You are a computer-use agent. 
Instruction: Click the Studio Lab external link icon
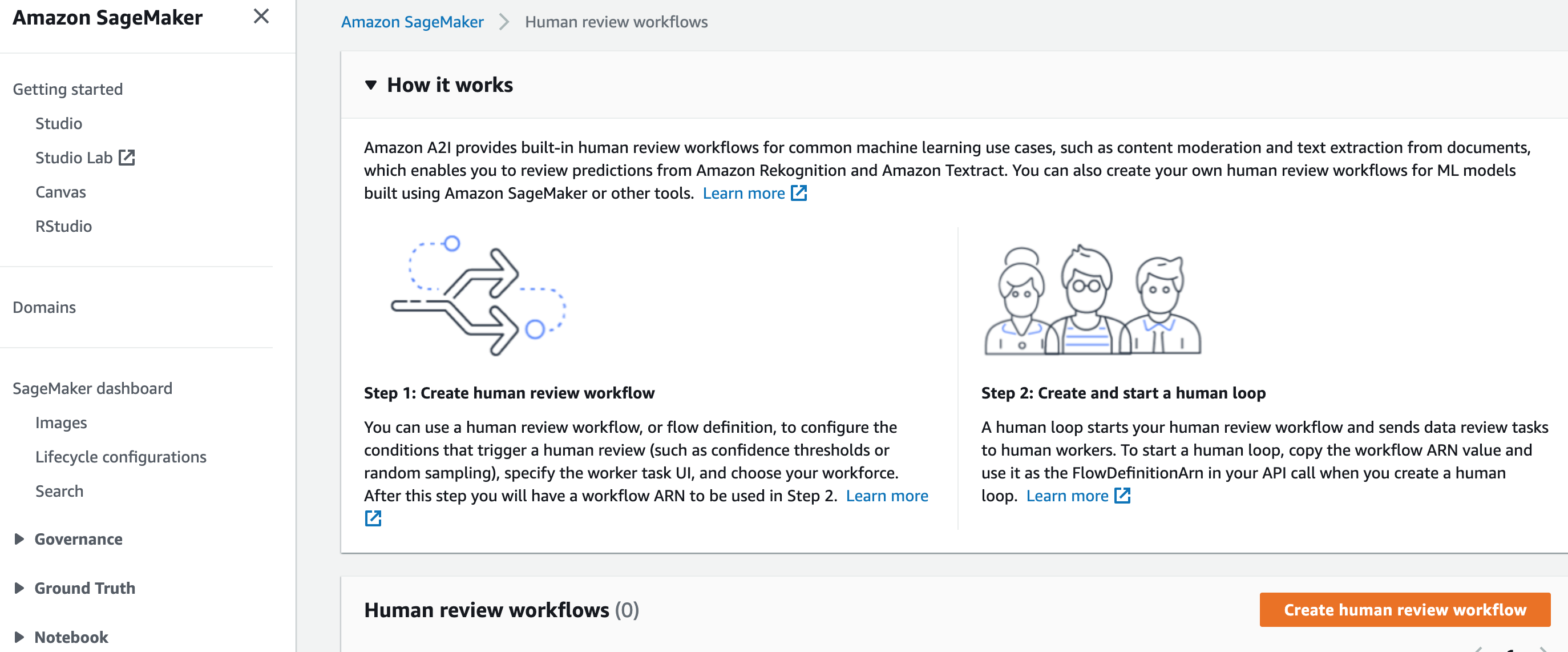coord(127,158)
